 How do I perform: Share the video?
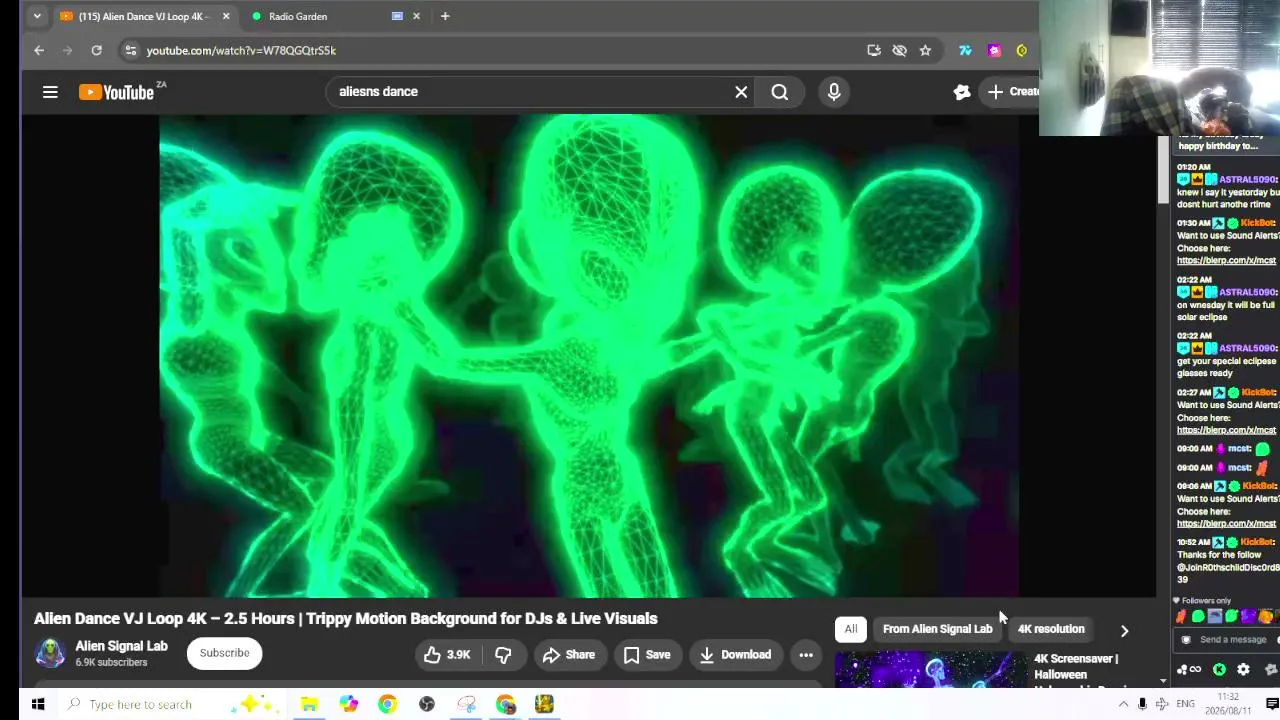(x=569, y=655)
